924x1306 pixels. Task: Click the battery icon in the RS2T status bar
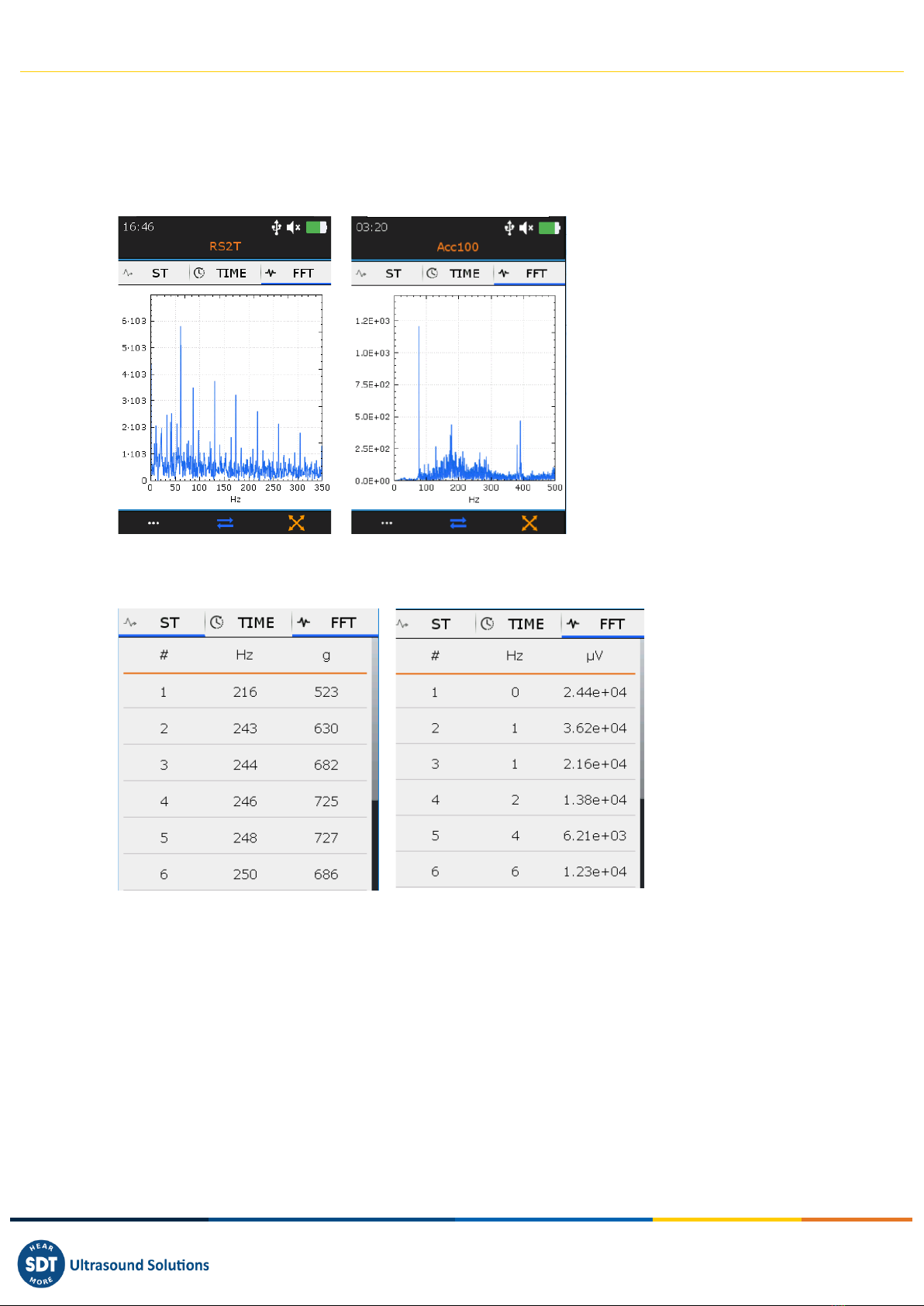[x=316, y=227]
